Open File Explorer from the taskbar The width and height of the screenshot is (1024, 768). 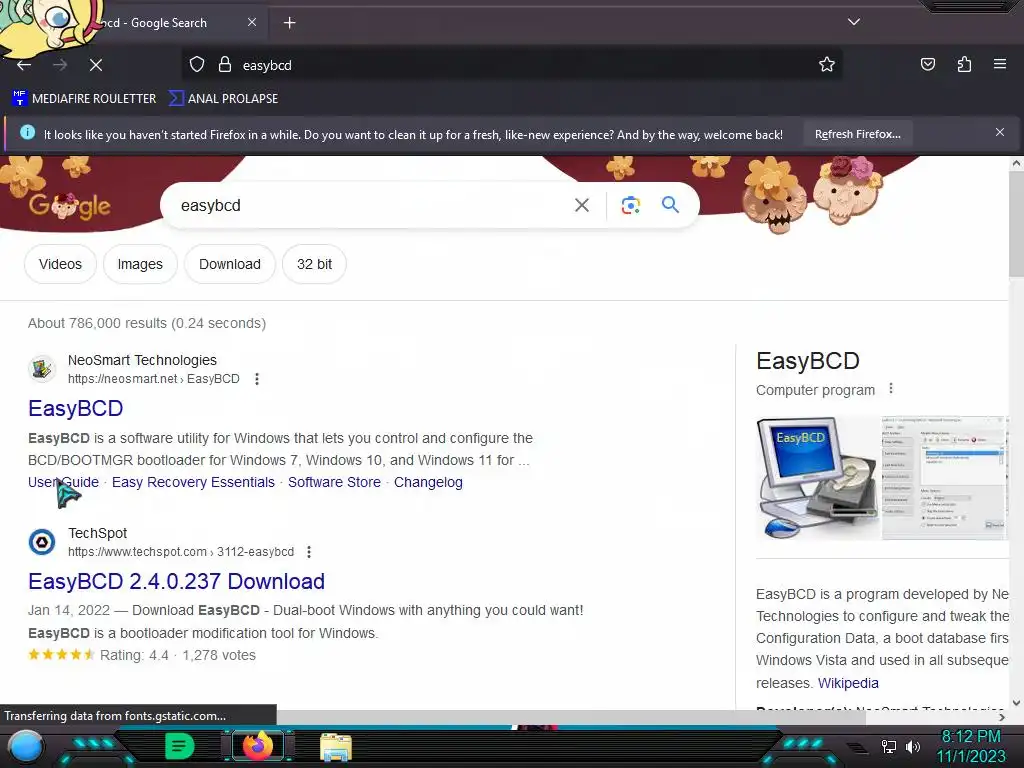(336, 747)
